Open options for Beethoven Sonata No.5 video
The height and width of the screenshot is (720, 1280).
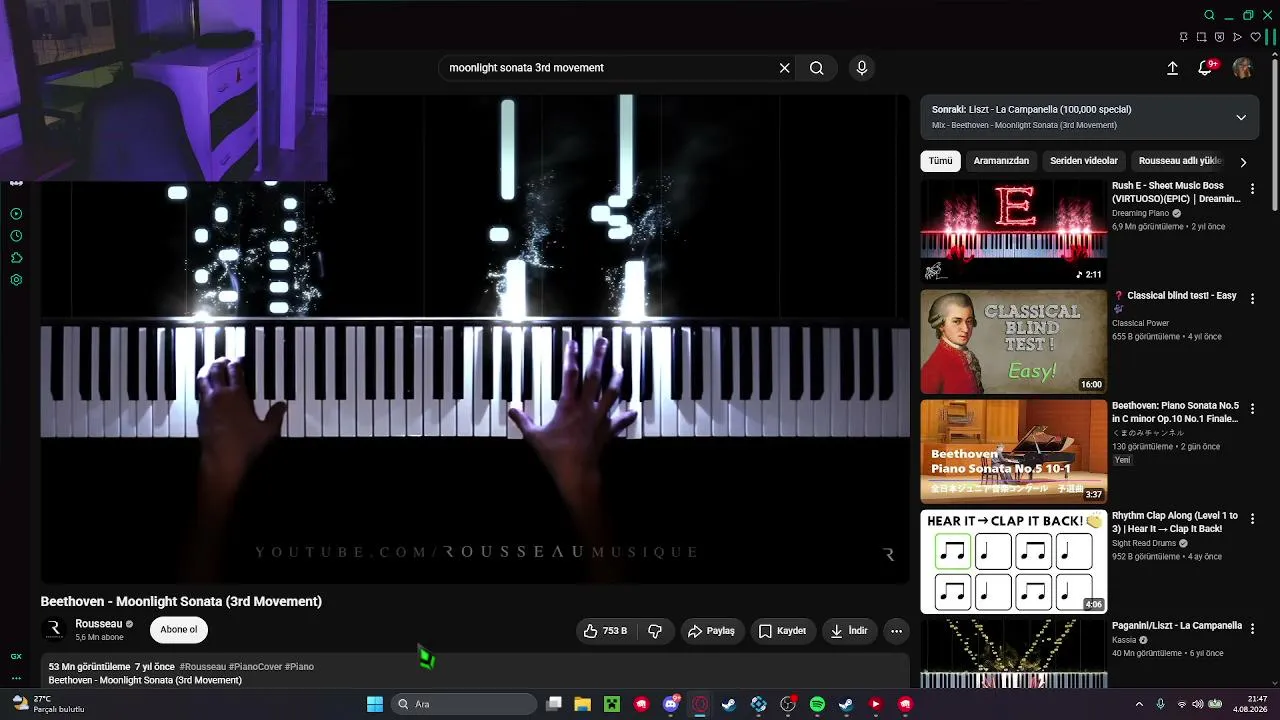tap(1252, 408)
